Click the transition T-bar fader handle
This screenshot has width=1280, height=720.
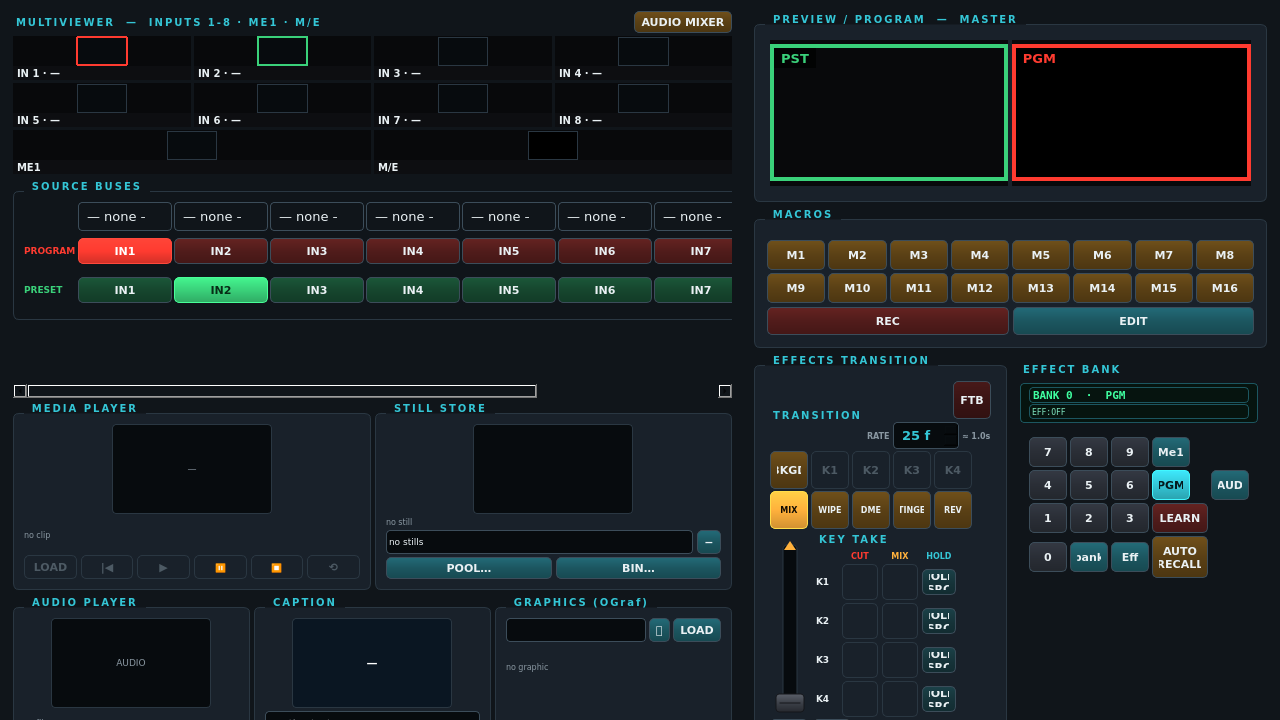(790, 703)
